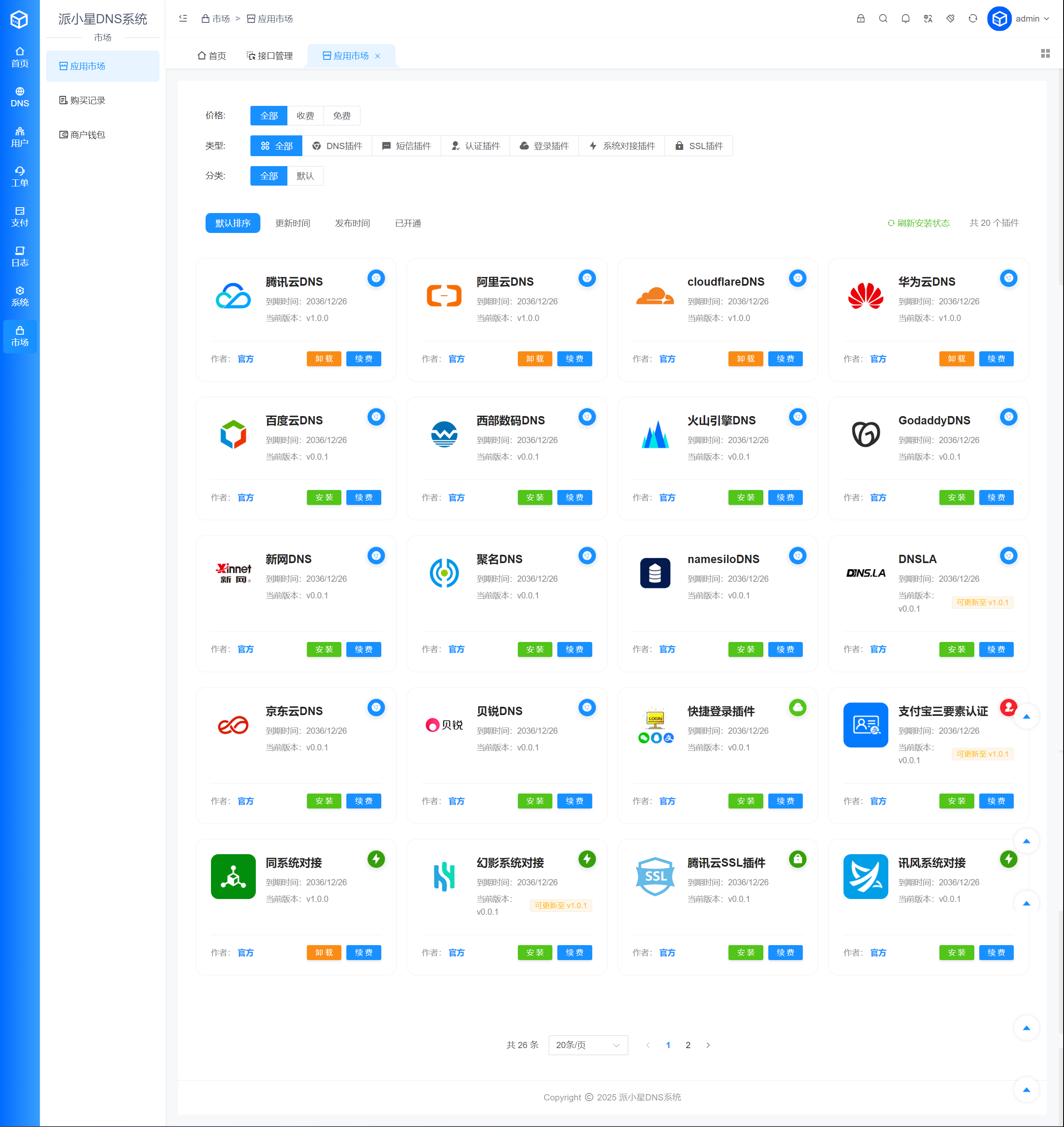Viewport: 1064px width, 1127px height.
Task: Switch to the 接口管理 tab
Action: click(270, 56)
